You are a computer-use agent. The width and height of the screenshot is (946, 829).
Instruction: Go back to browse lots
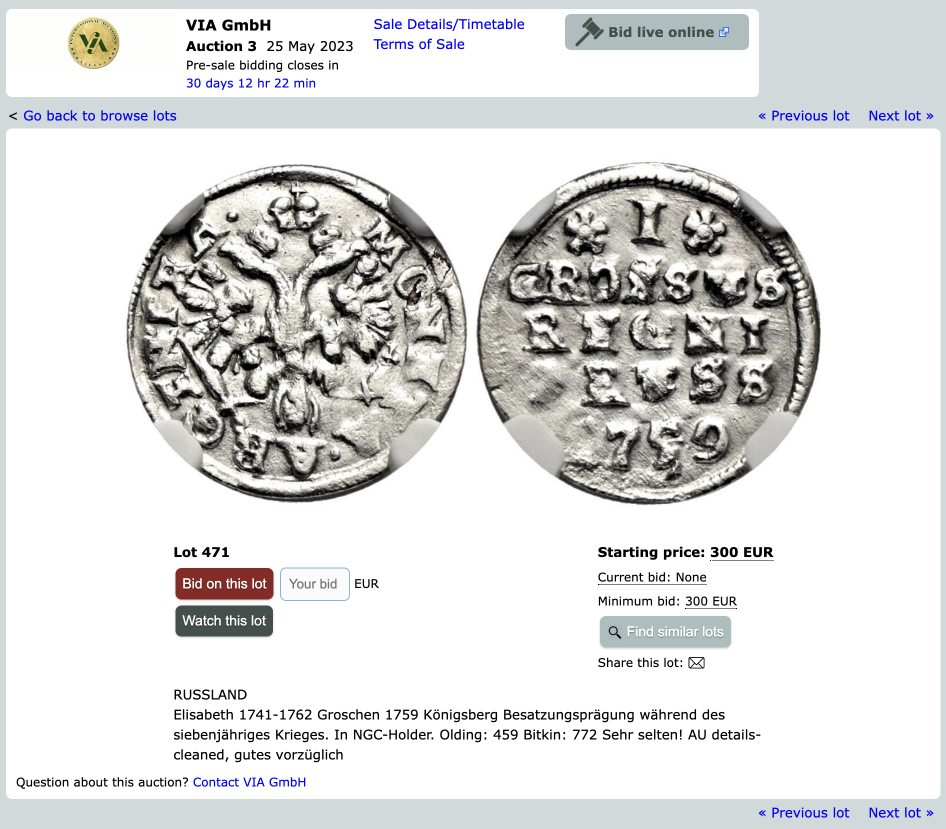click(x=100, y=116)
